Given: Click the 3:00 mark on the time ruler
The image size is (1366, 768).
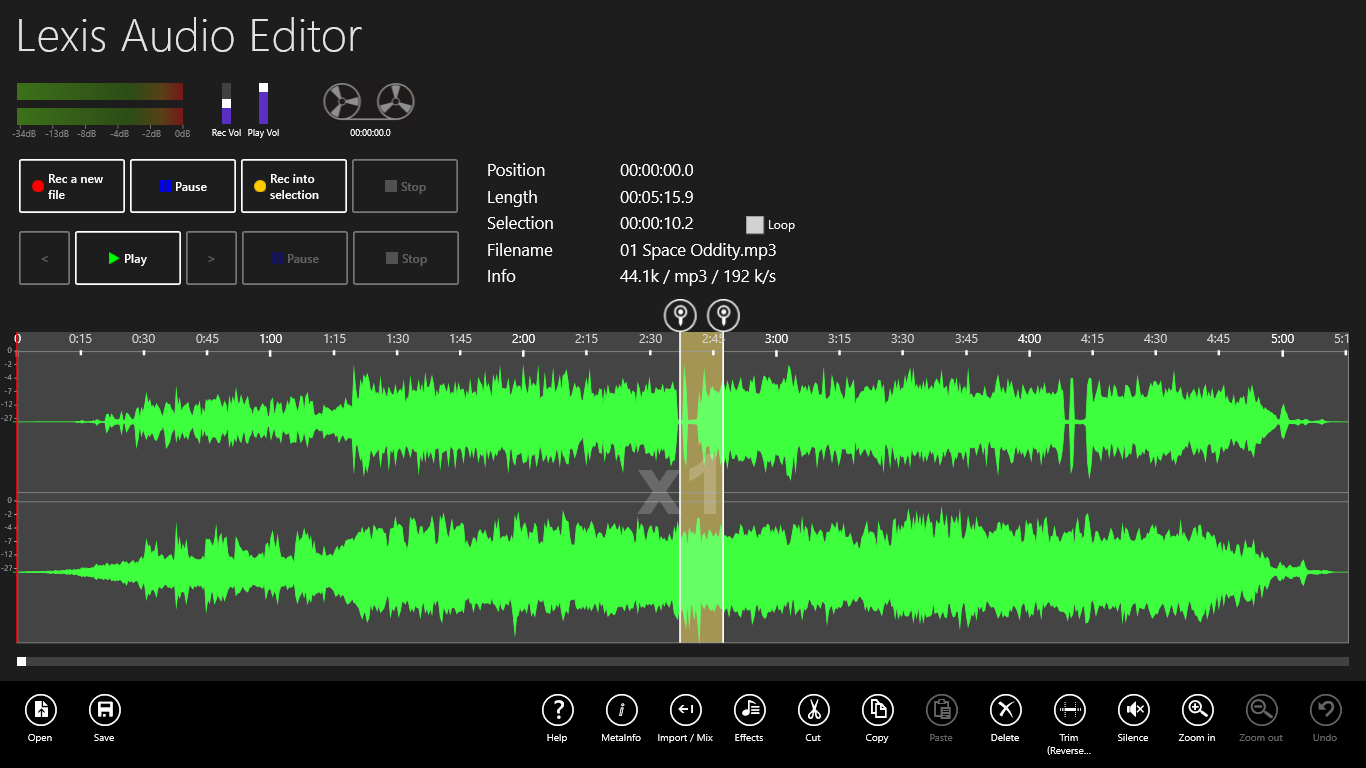Looking at the screenshot, I should (x=776, y=339).
